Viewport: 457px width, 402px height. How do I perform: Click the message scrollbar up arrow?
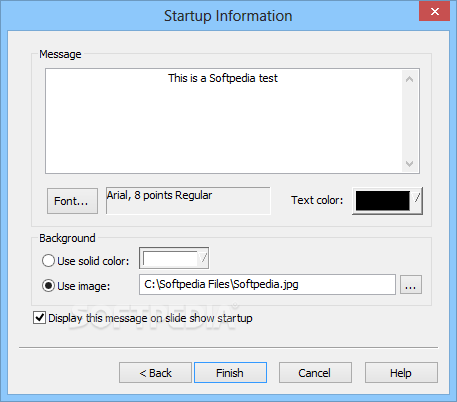(x=410, y=79)
